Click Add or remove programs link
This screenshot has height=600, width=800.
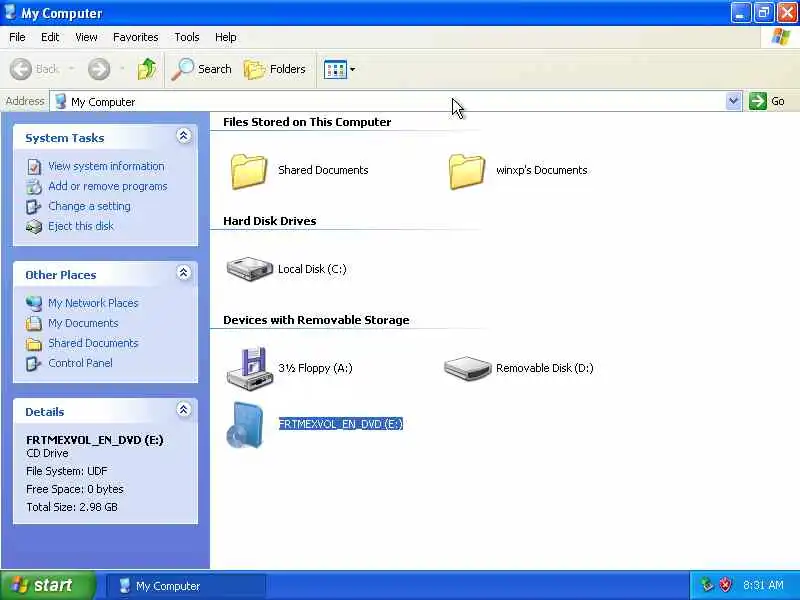108,186
